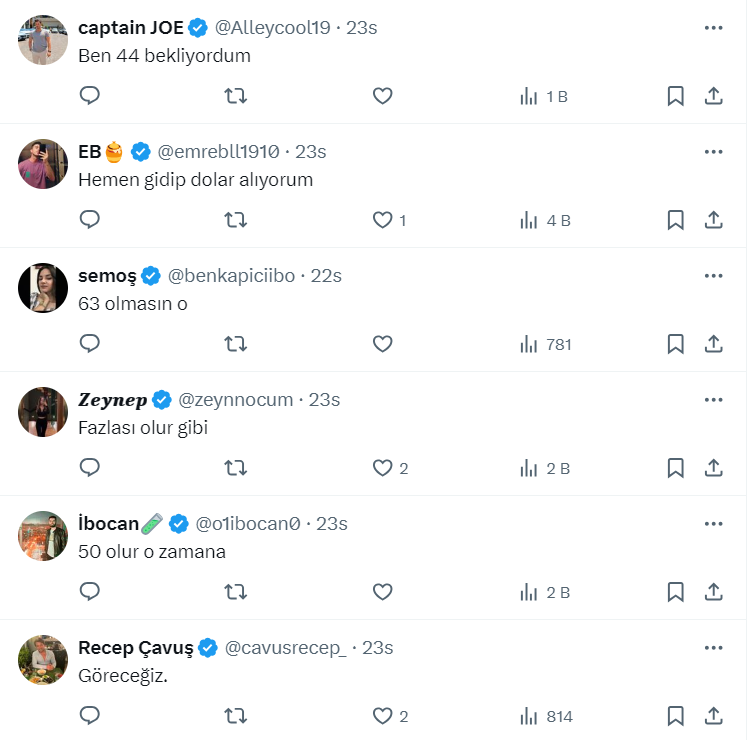Like captain JOE's tweet
This screenshot has height=740, width=749.
[x=382, y=96]
